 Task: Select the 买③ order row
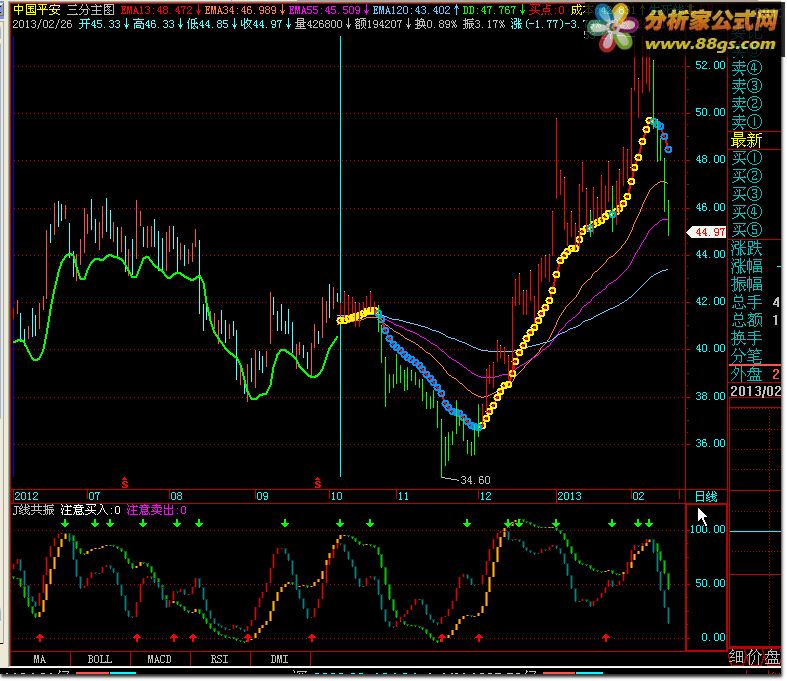pyautogui.click(x=747, y=194)
